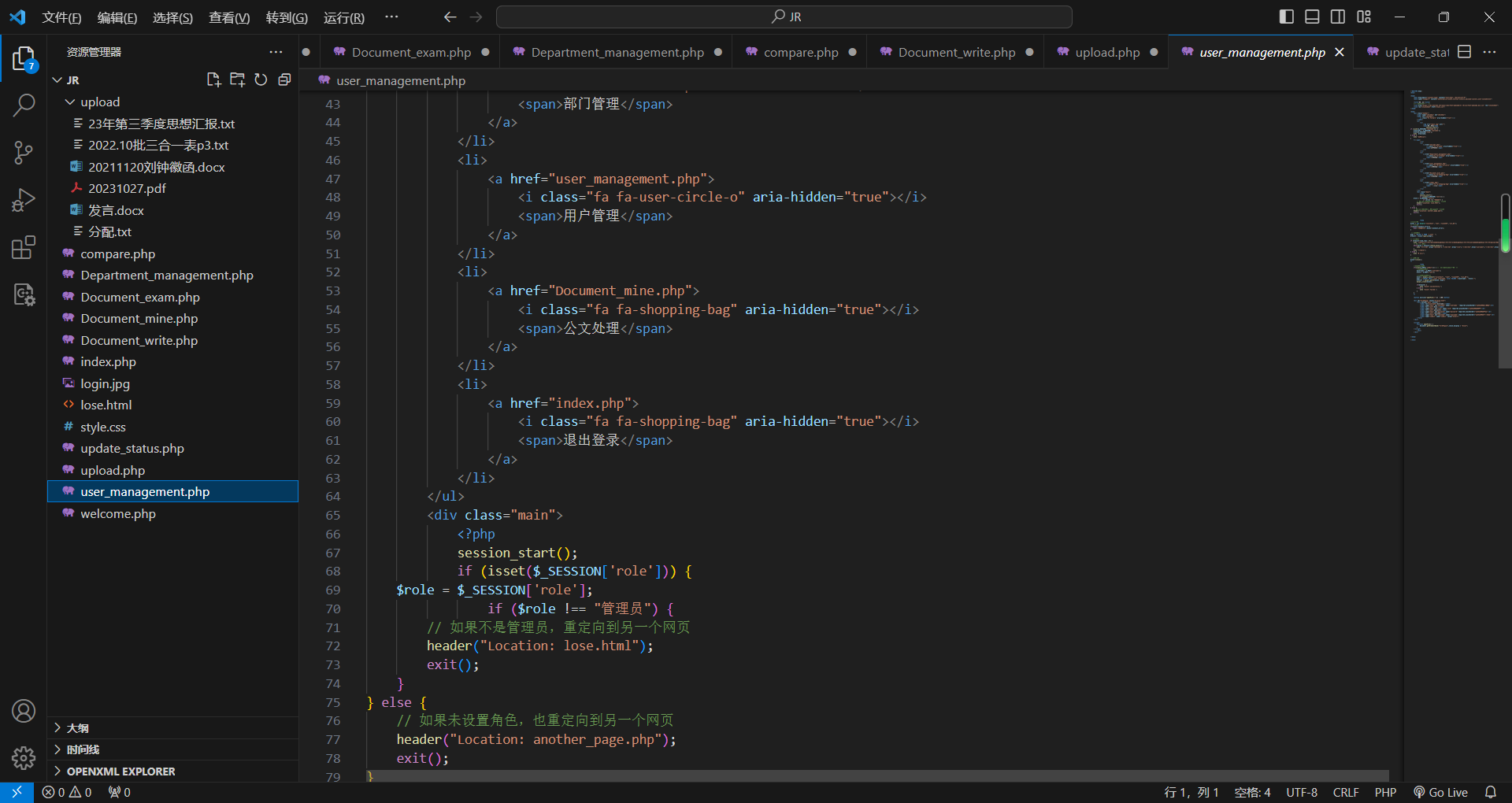
Task: Open the Source Control view
Action: (x=24, y=153)
